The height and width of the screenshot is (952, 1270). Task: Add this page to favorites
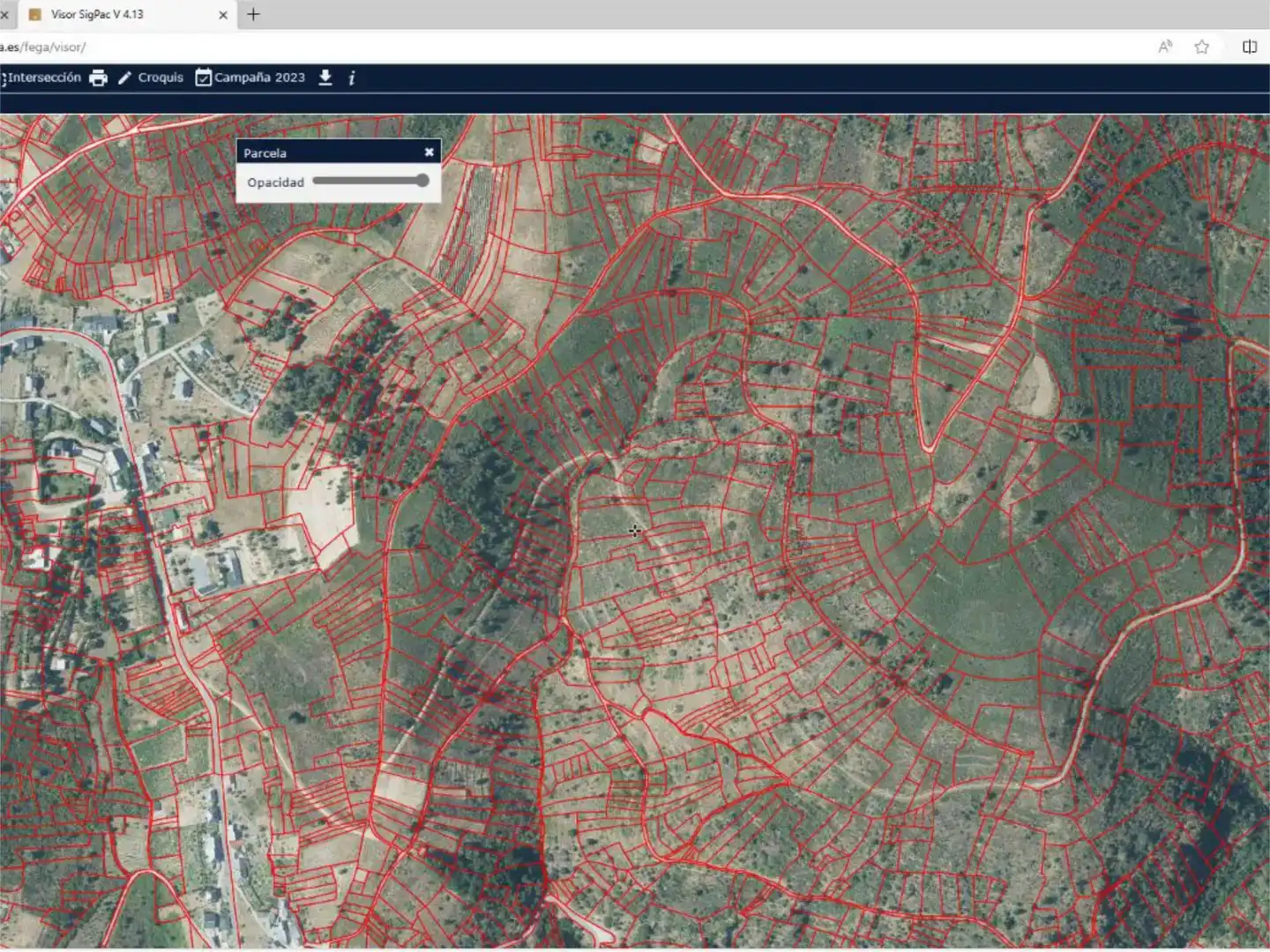(1201, 47)
